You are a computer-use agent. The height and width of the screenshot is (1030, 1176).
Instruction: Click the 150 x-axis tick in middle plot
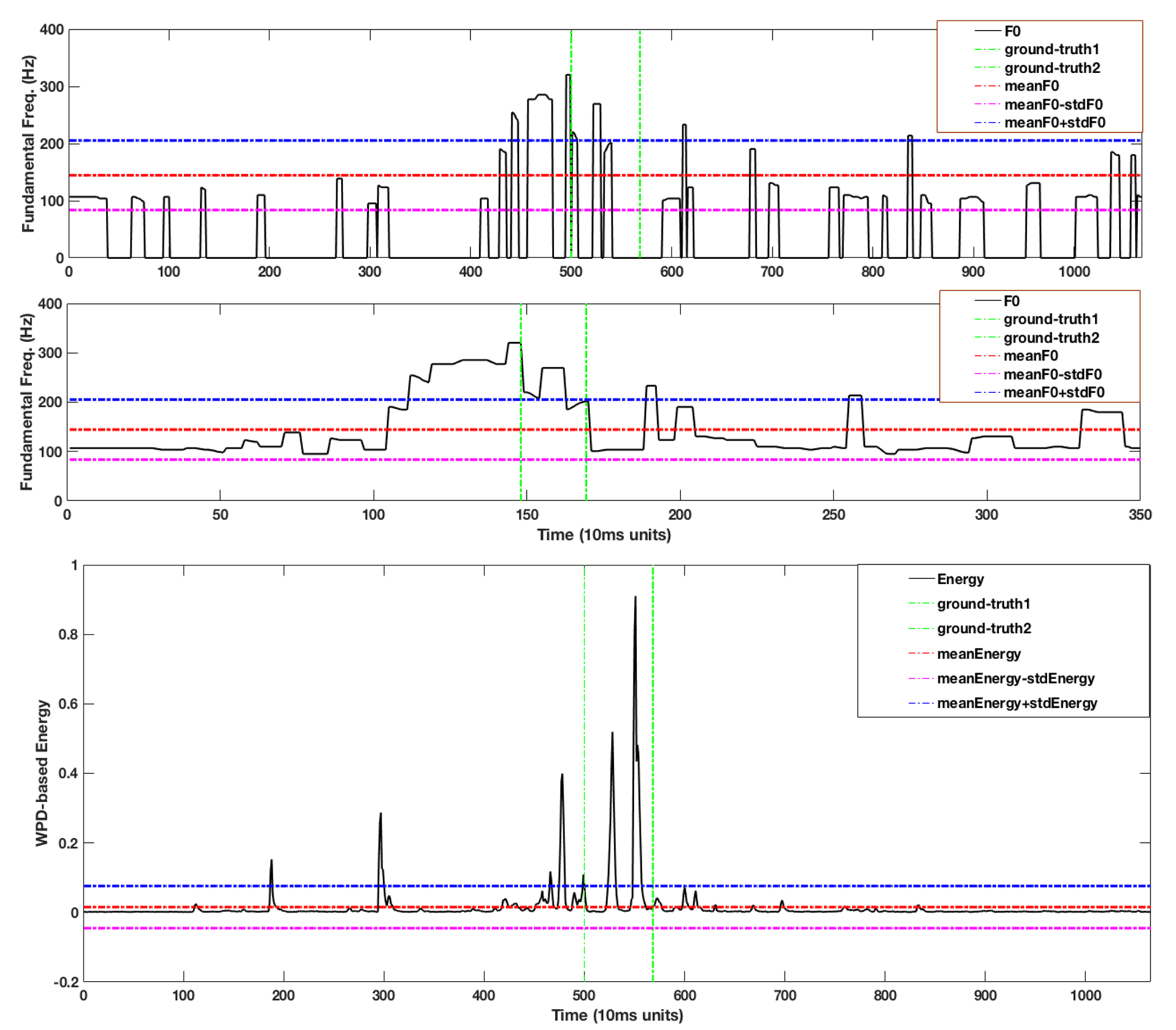pos(527,514)
